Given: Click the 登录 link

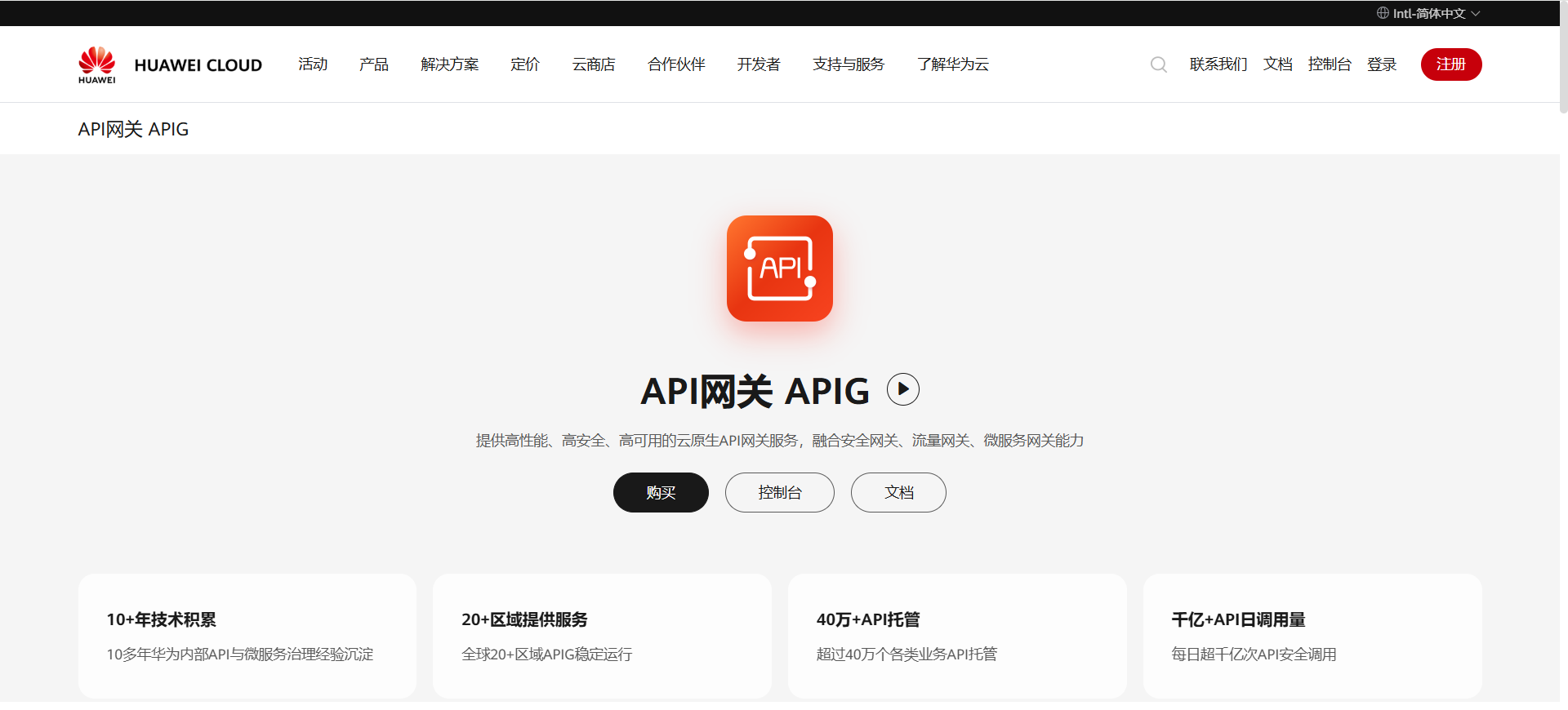Looking at the screenshot, I should coord(1382,64).
